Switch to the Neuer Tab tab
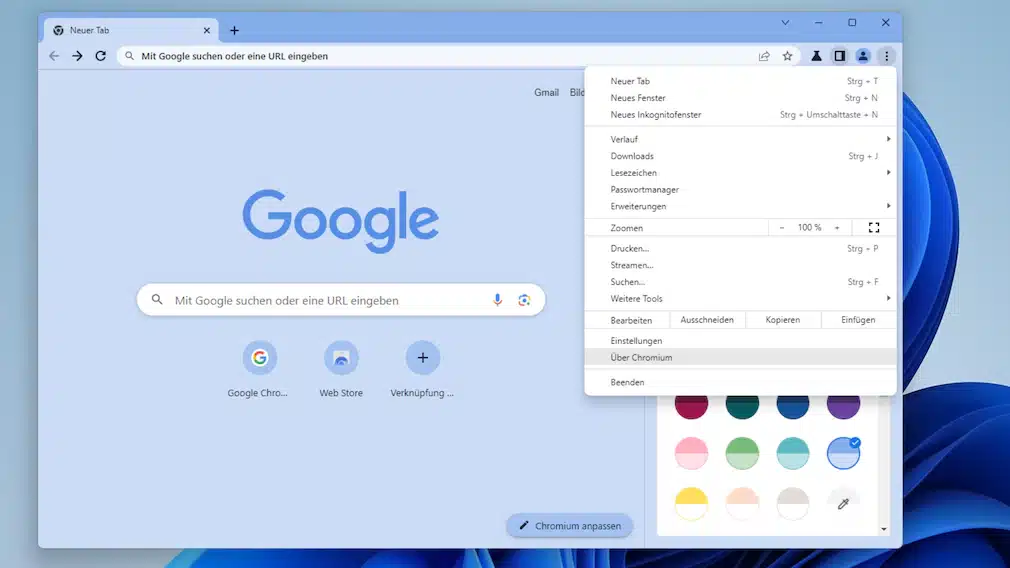Screen dimensions: 1010x568 tap(131, 30)
